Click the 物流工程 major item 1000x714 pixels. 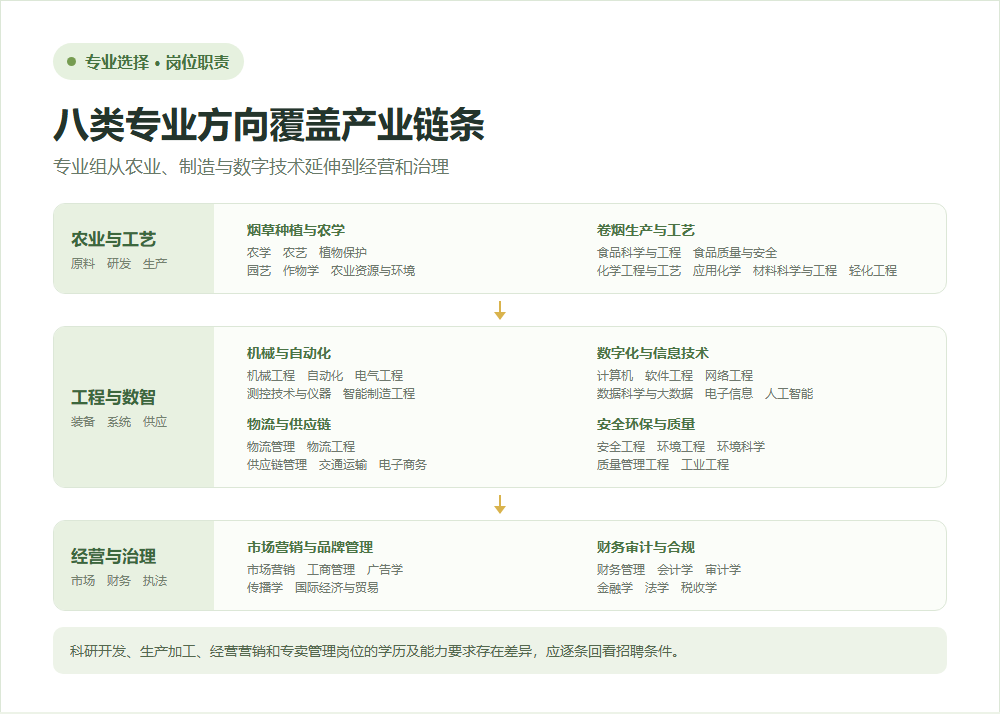point(331,447)
